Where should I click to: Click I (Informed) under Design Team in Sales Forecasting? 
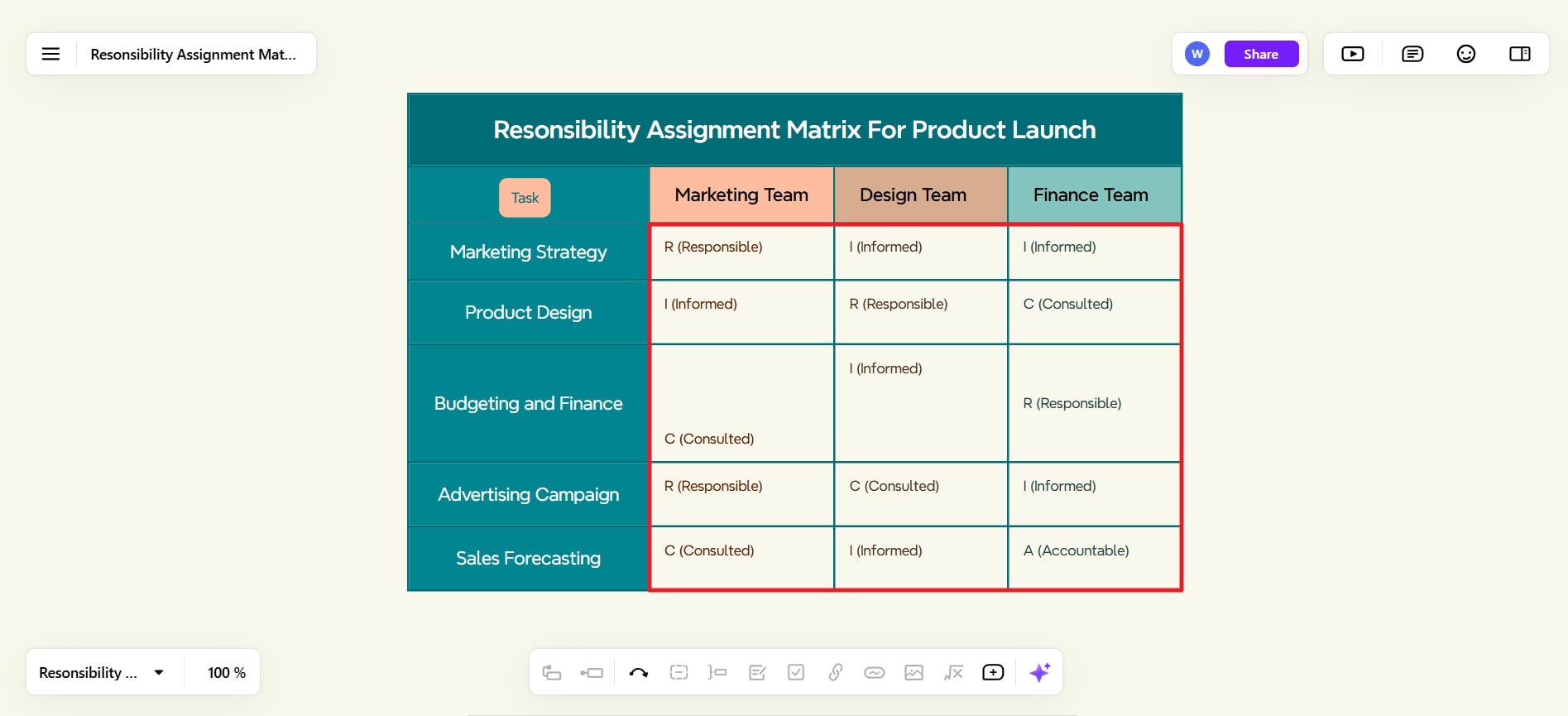pos(885,550)
